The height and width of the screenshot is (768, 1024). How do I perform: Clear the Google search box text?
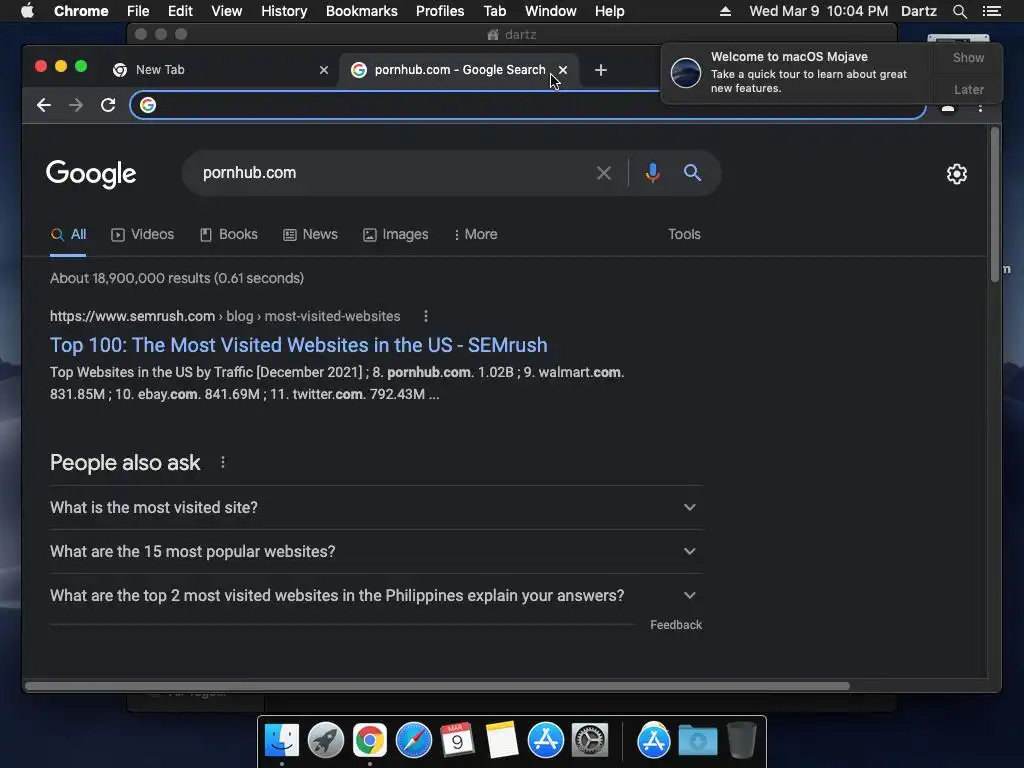[604, 173]
